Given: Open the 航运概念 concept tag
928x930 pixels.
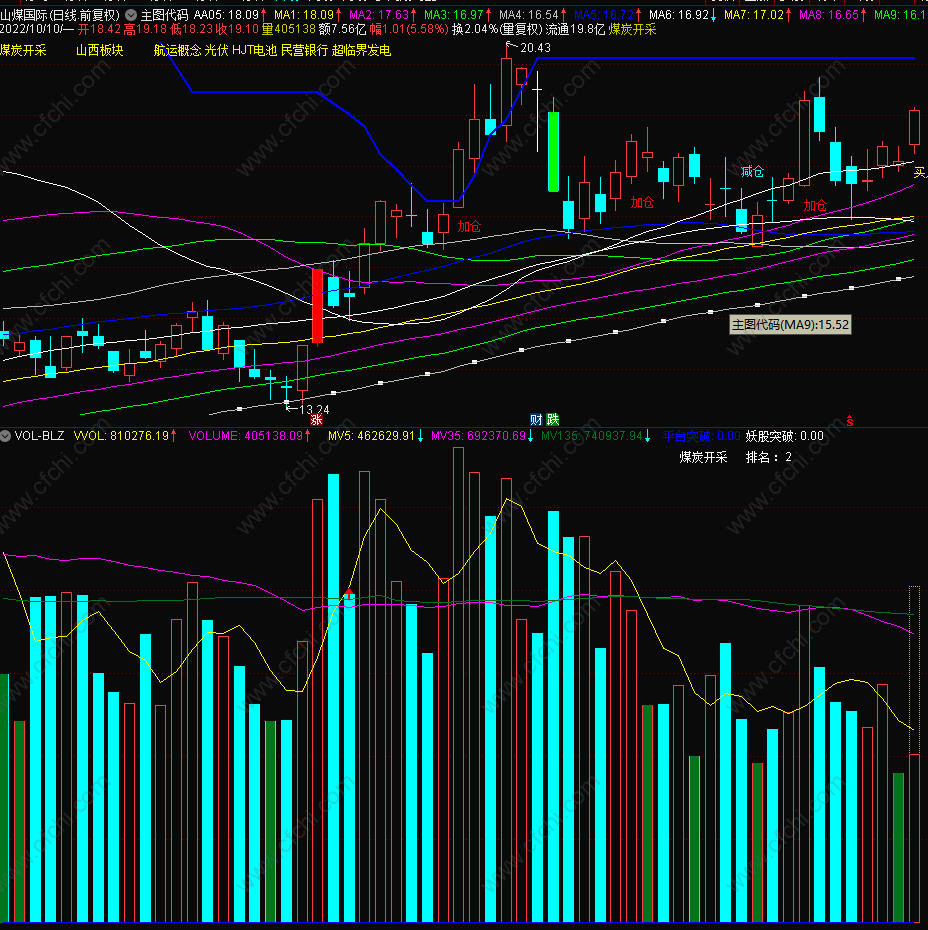Looking at the screenshot, I should (177, 50).
